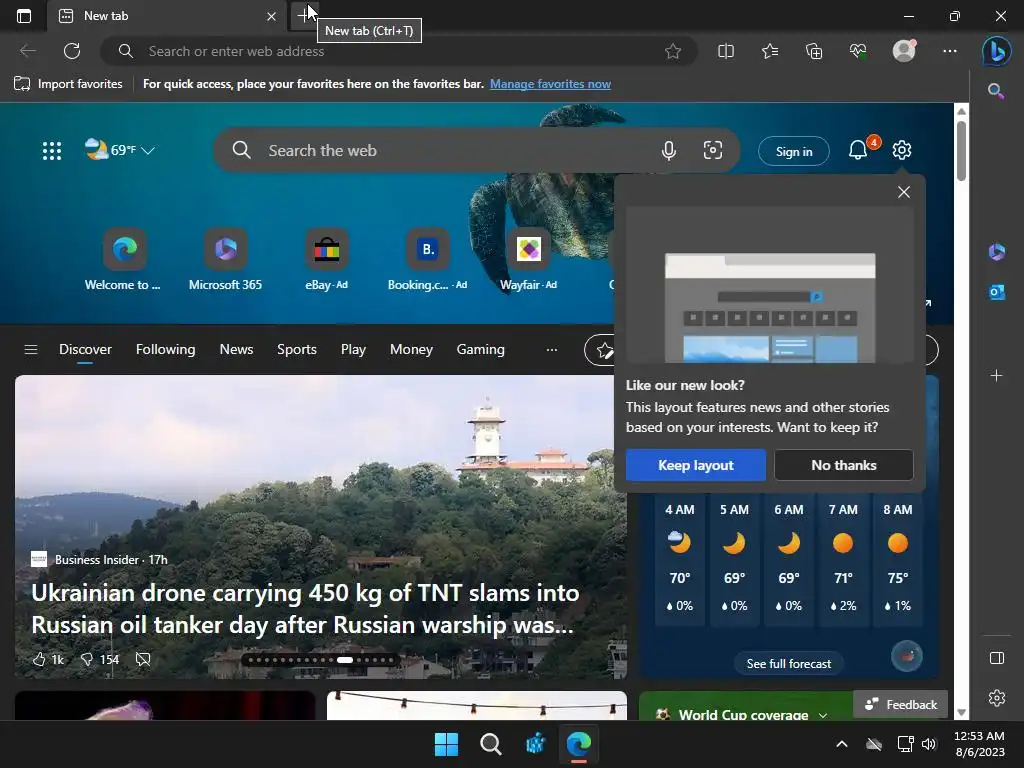Image resolution: width=1024 pixels, height=768 pixels.
Task: Select active carousel slide indicator
Action: [x=345, y=660]
